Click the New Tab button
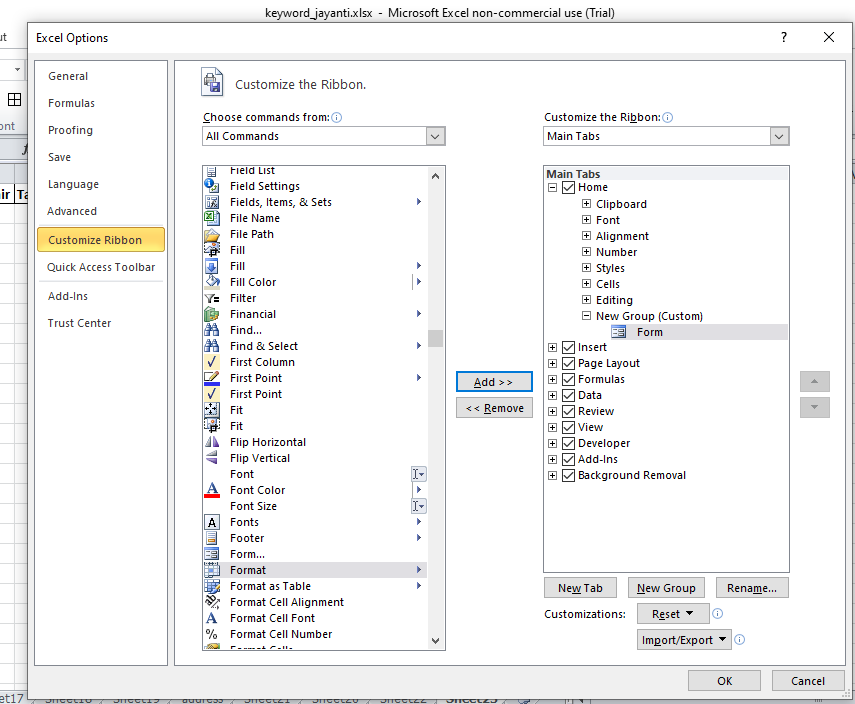 click(x=580, y=588)
